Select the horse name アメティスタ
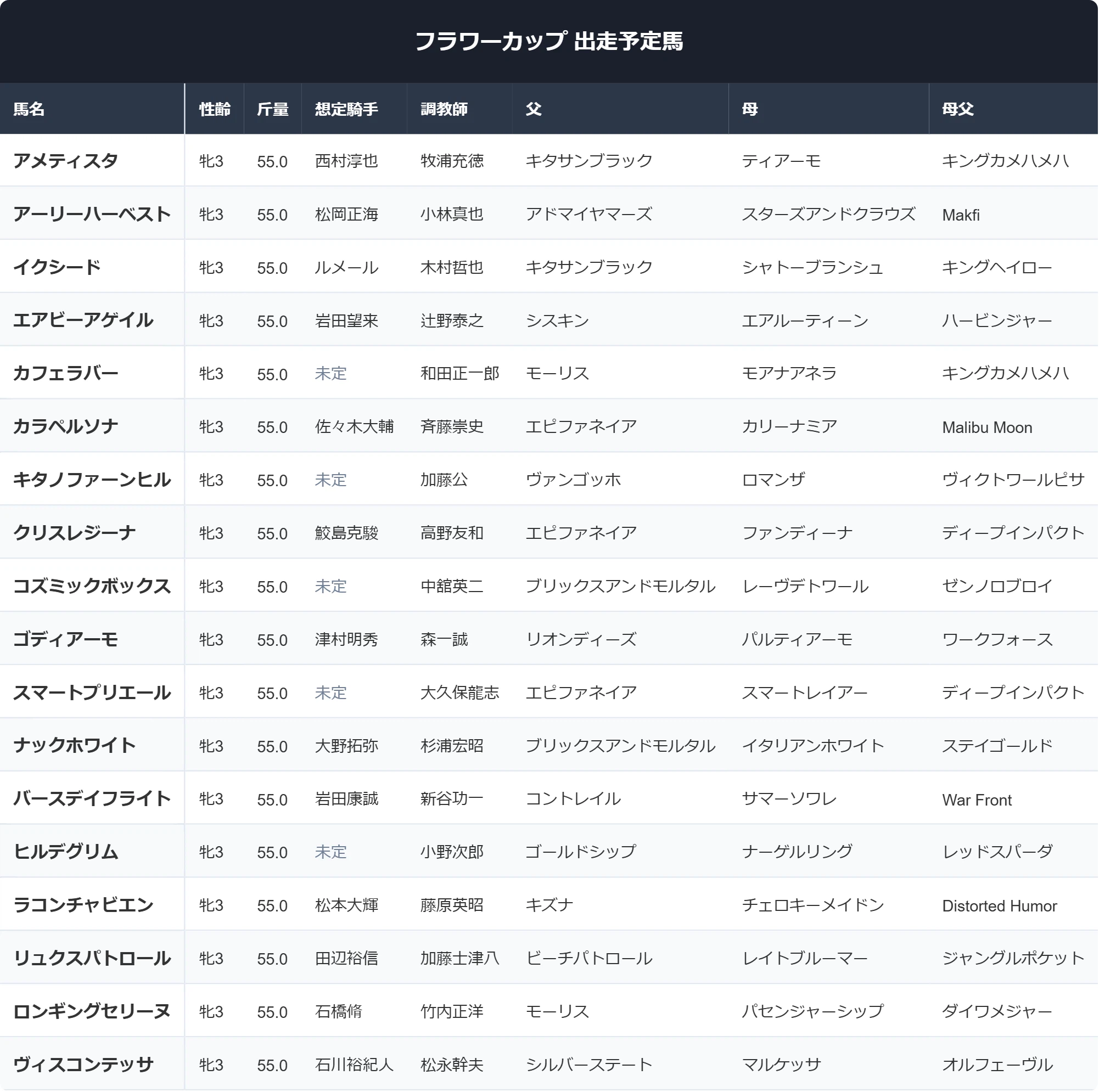The image size is (1099, 1092). tap(66, 161)
